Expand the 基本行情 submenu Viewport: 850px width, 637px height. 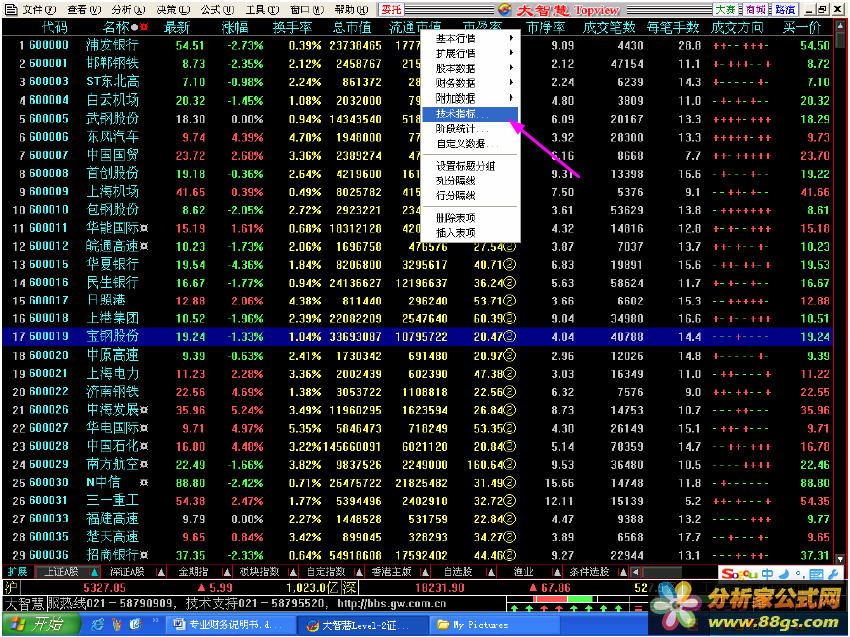[x=471, y=38]
